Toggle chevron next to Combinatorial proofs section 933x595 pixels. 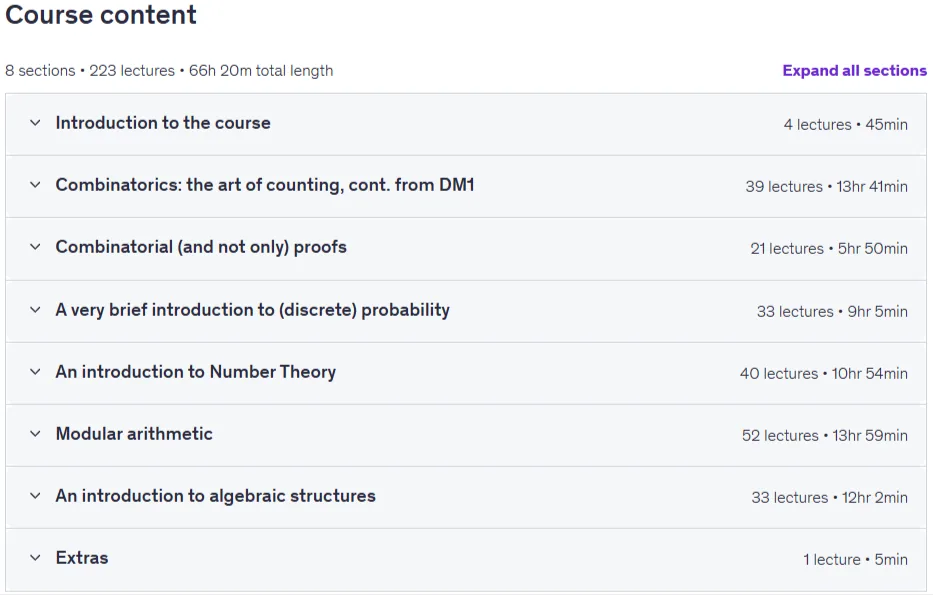click(35, 247)
